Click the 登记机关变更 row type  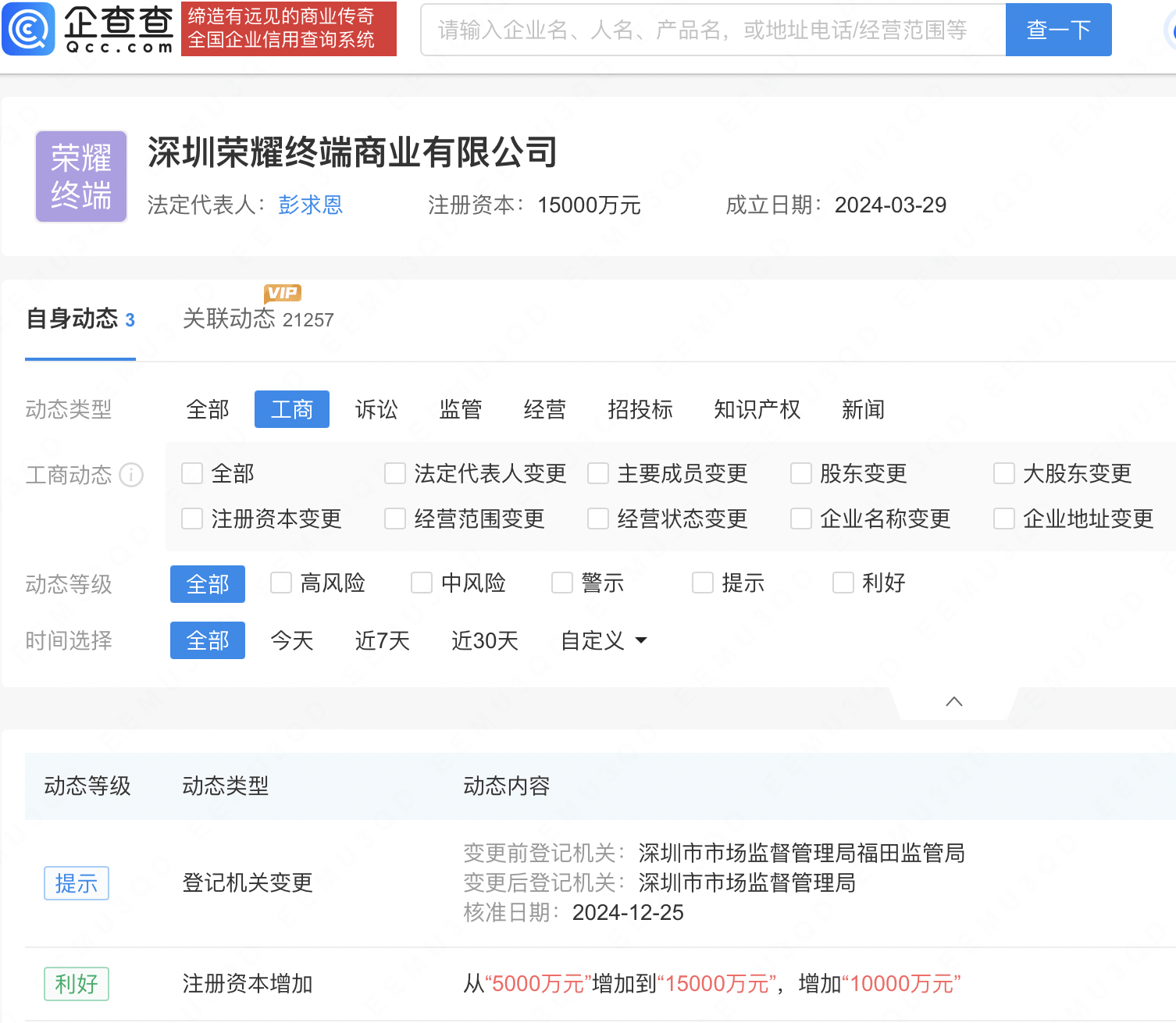[x=248, y=883]
